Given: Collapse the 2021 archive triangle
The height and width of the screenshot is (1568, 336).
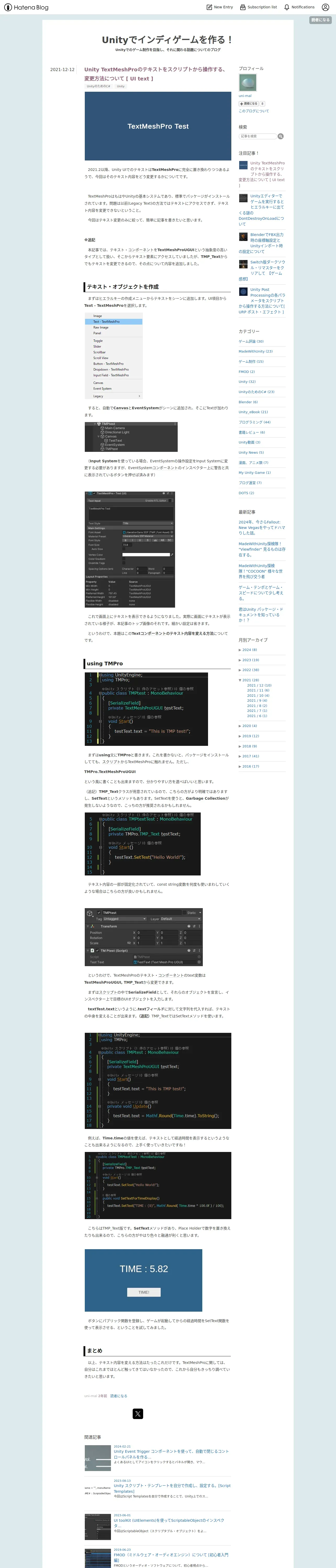Looking at the screenshot, I should point(240,680).
